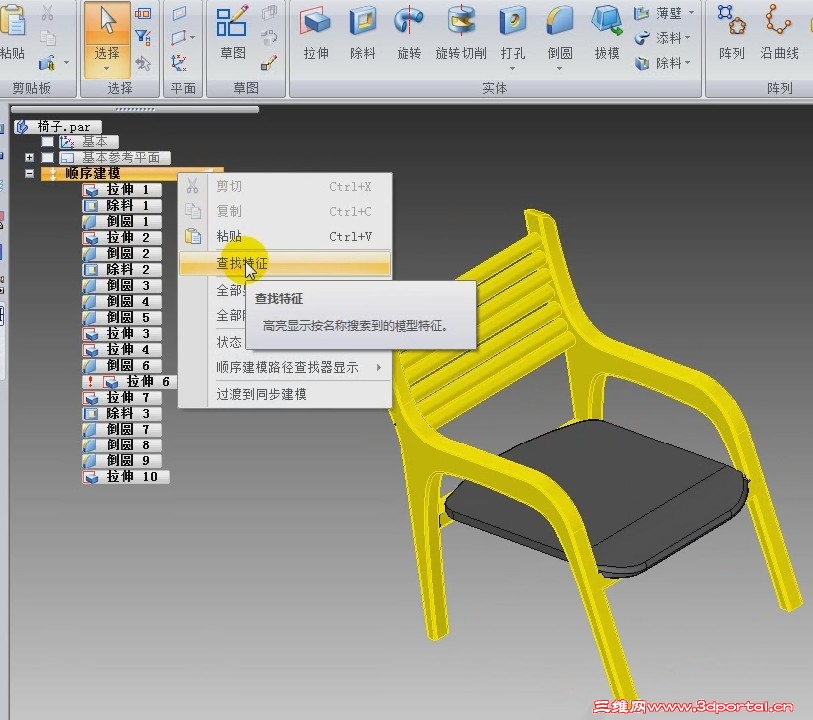
Task: Open the 打孔 dropdown arrow
Action: click(x=512, y=68)
